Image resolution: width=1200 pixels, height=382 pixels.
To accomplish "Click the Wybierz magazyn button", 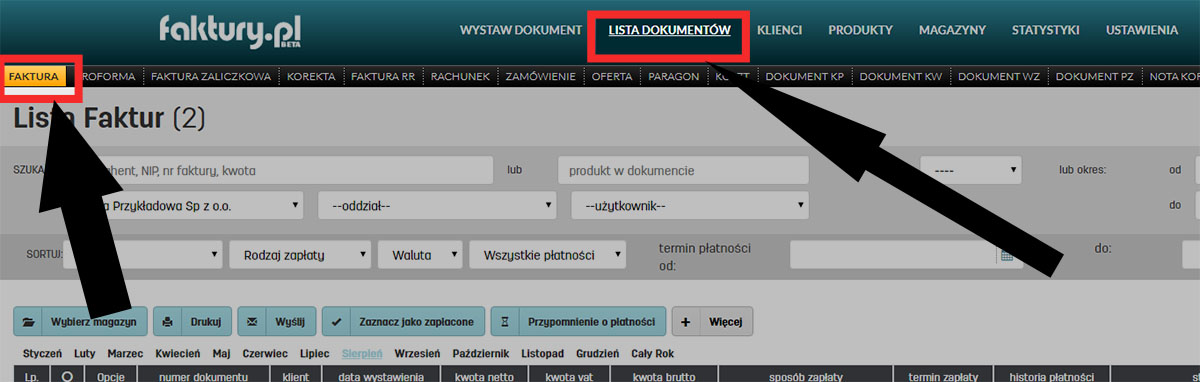I will tap(81, 322).
